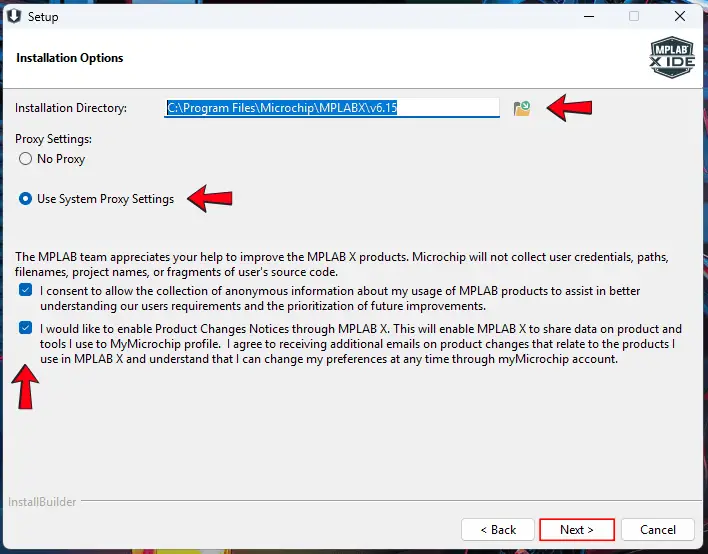Close the Setup installer window

pos(681,16)
